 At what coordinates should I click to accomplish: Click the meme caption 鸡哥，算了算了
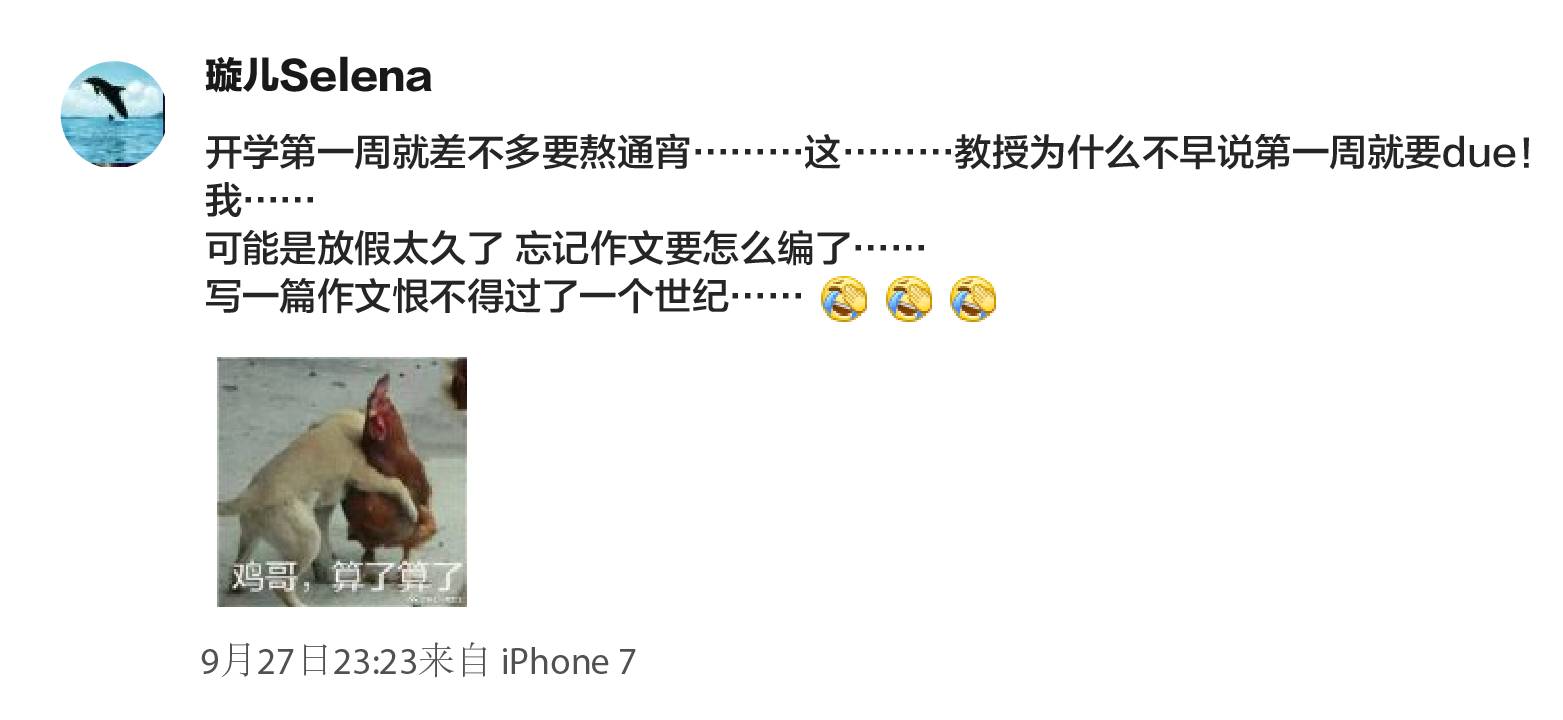348,576
